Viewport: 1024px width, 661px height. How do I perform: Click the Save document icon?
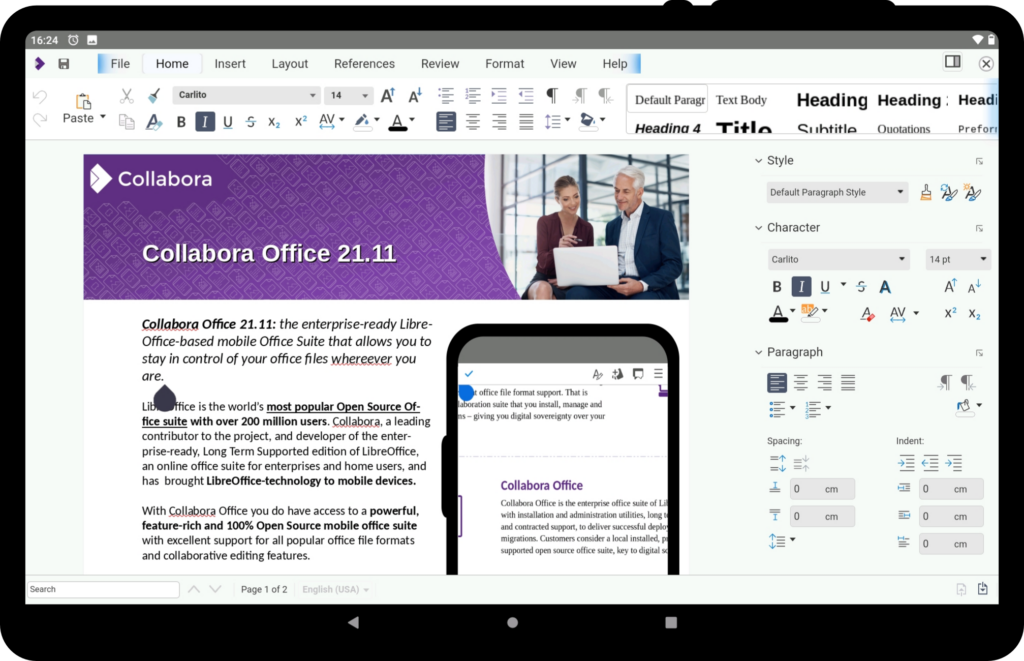(x=64, y=64)
